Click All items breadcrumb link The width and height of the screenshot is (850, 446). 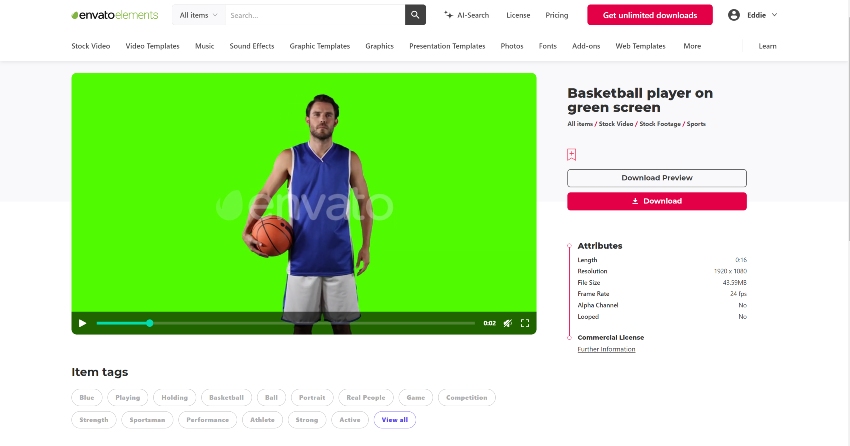coord(580,124)
